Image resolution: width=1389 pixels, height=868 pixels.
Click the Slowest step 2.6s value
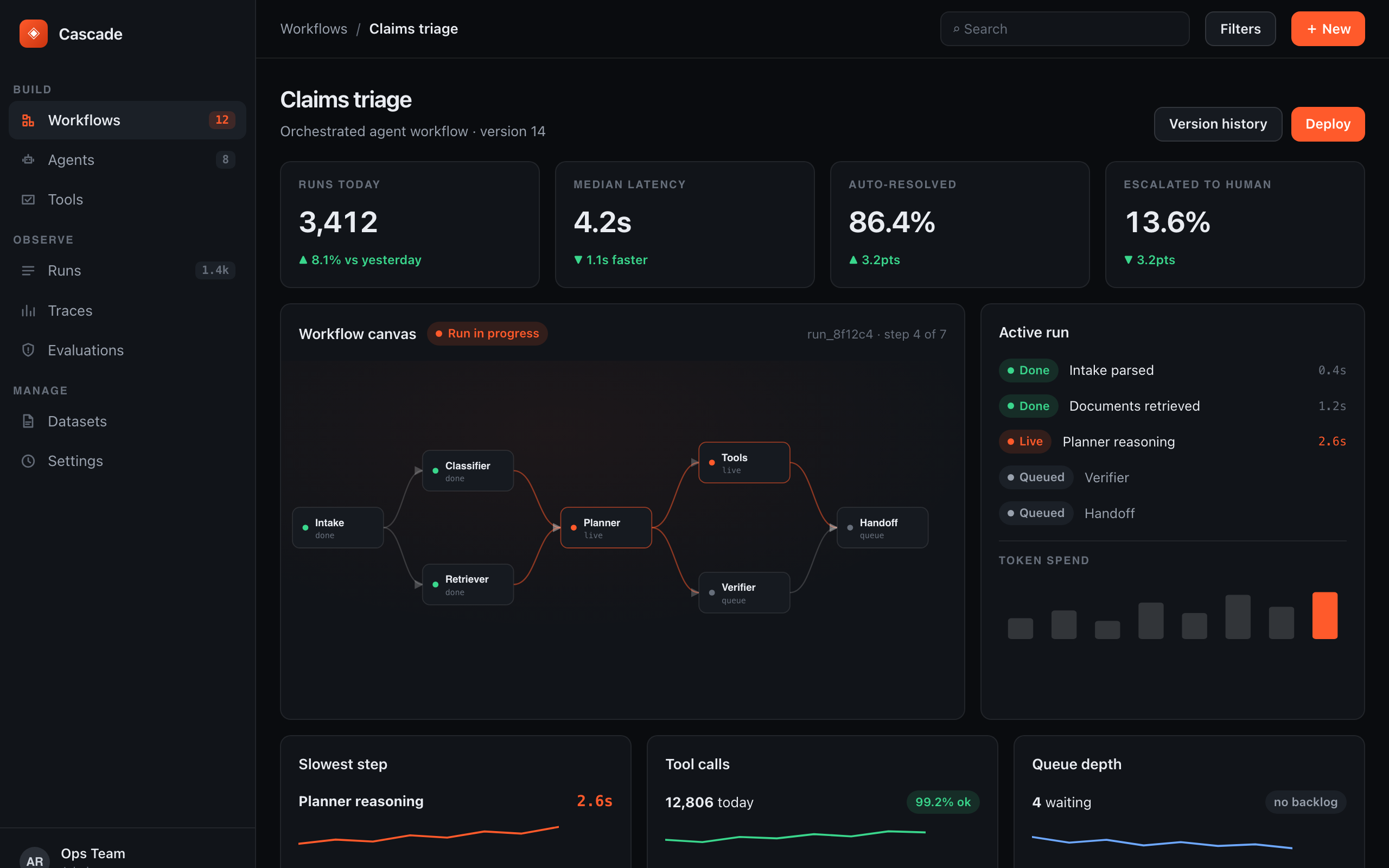pos(594,801)
